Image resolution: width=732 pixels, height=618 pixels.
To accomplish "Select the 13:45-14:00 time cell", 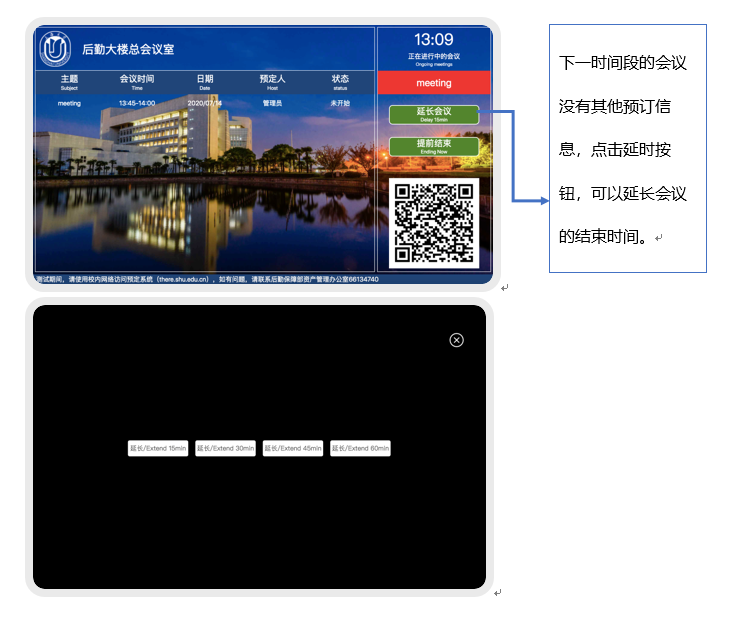I will pyautogui.click(x=137, y=103).
